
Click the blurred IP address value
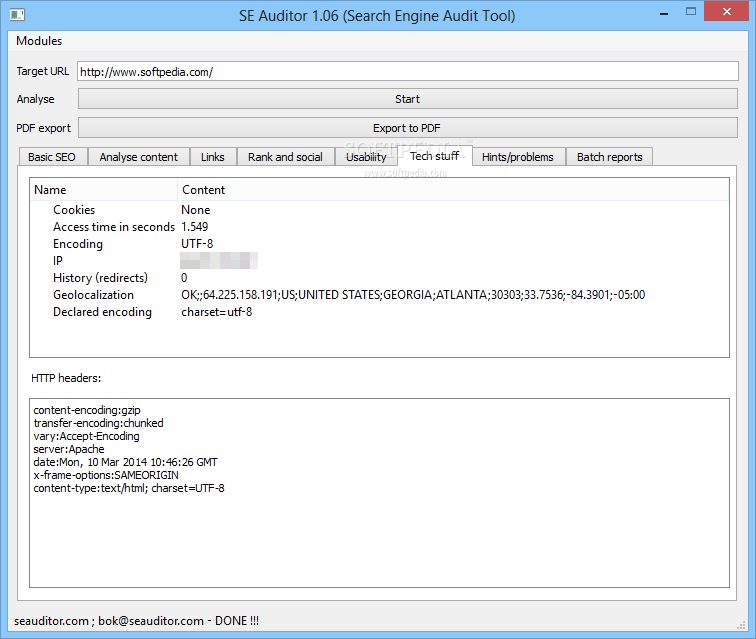[x=219, y=261]
